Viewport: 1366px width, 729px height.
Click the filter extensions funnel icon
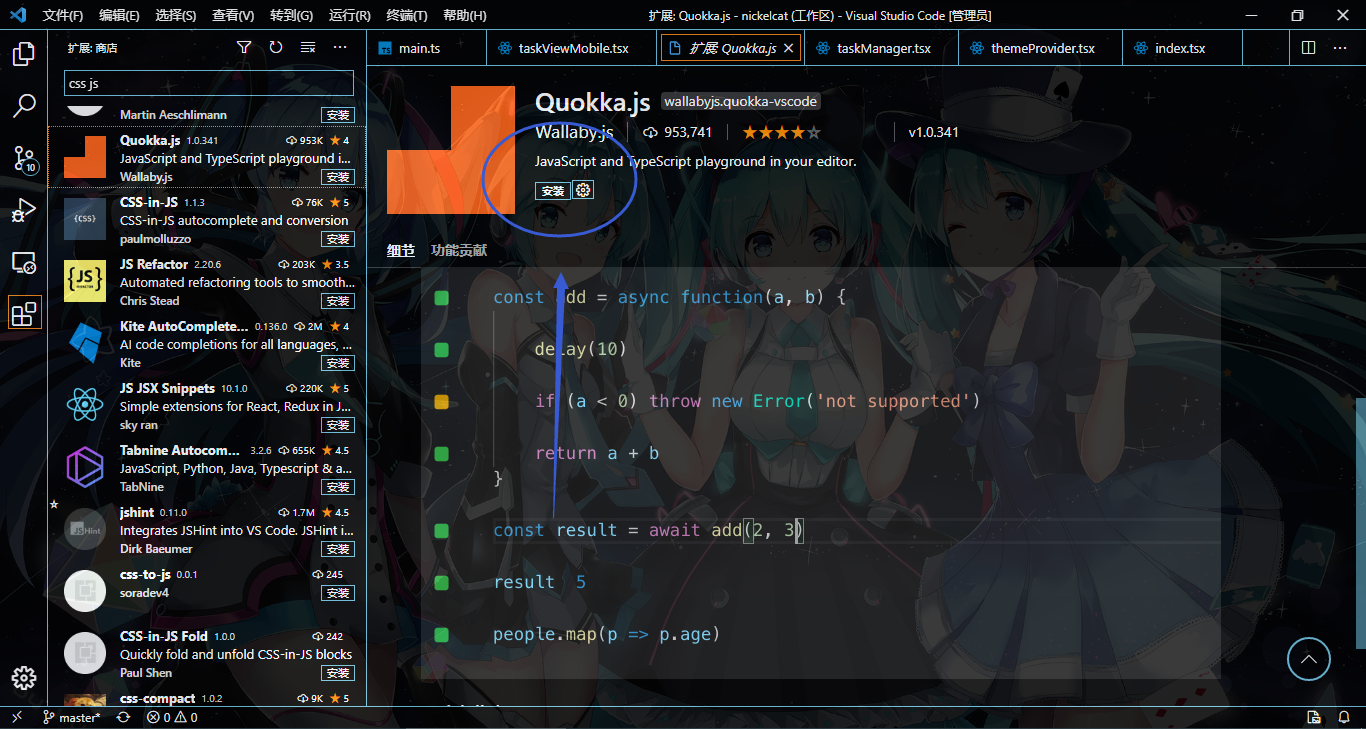pos(244,47)
